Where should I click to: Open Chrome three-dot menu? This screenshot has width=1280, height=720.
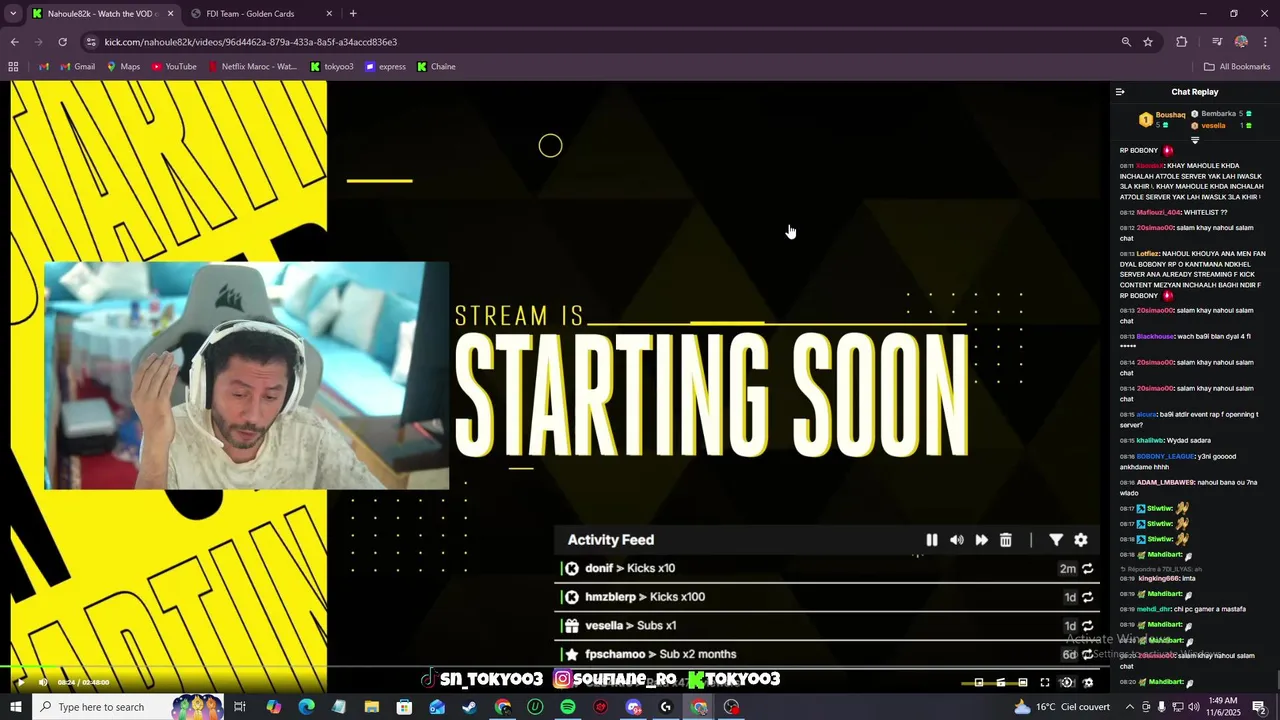click(x=1266, y=42)
